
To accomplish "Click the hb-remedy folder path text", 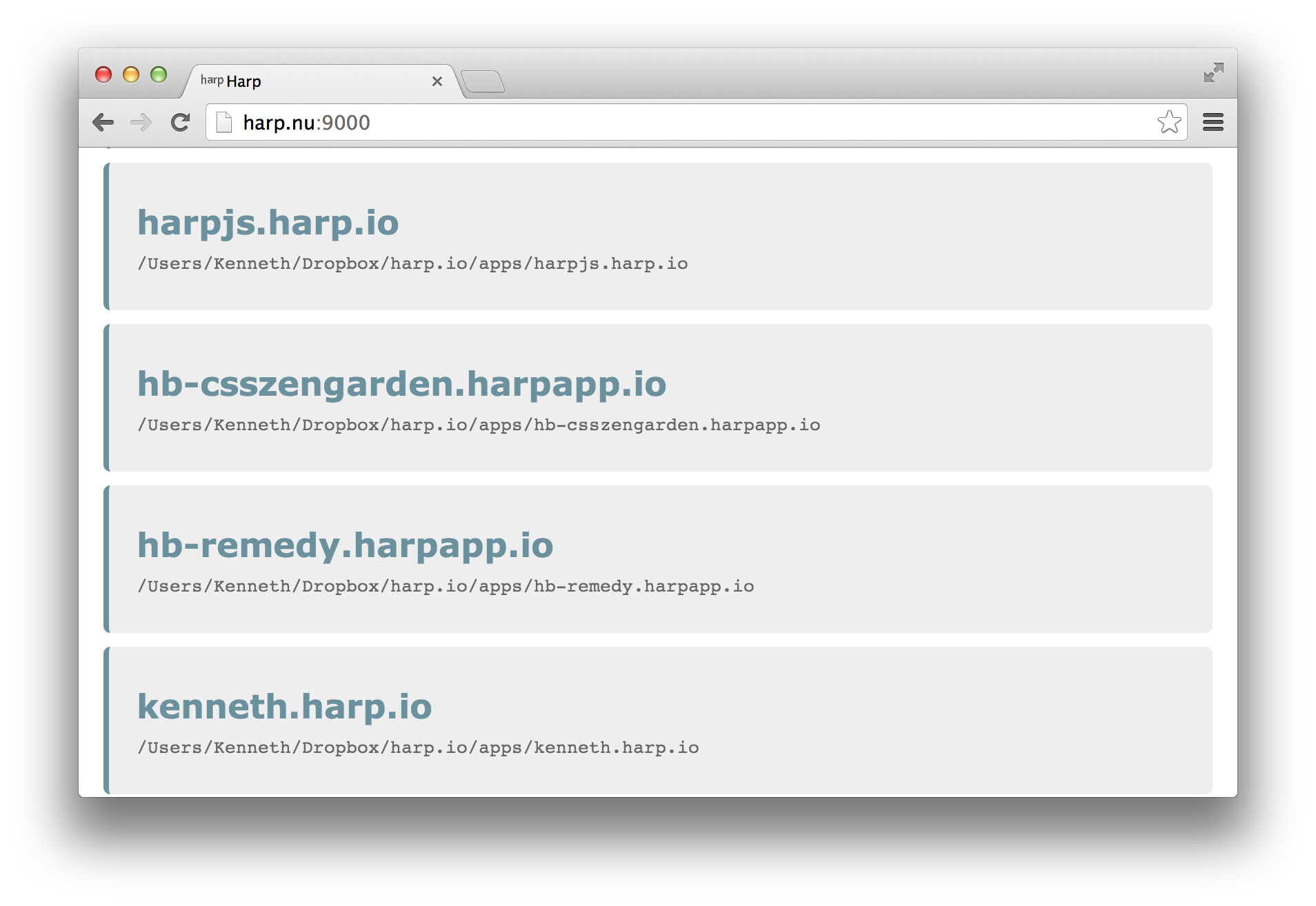I will pos(446,587).
